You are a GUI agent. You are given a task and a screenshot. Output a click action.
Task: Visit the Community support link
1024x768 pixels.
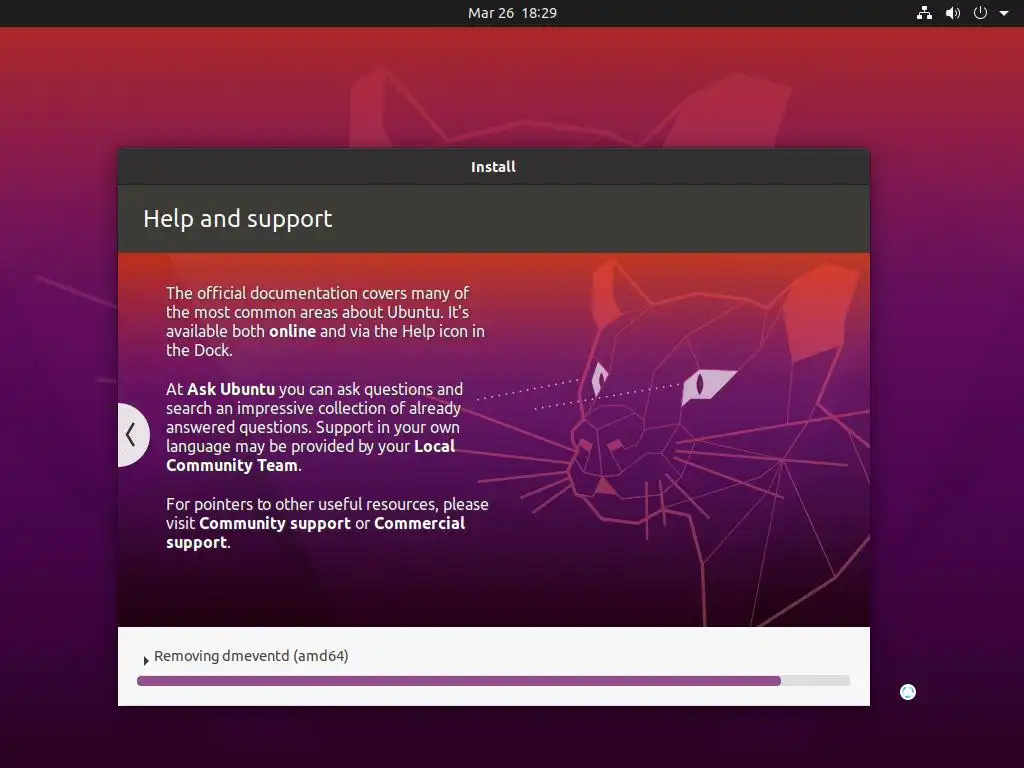click(275, 523)
